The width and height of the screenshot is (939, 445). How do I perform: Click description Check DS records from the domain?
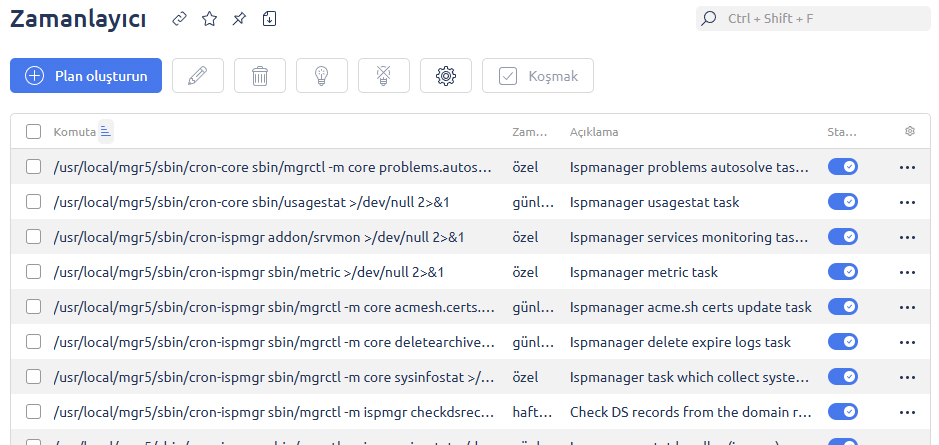pos(690,412)
